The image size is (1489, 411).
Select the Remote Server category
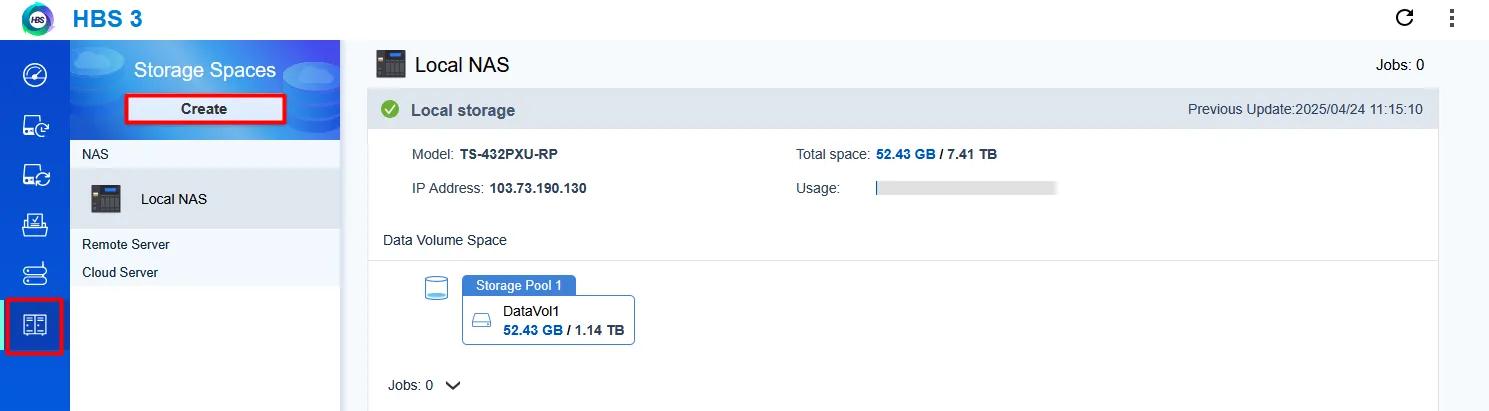click(x=126, y=244)
